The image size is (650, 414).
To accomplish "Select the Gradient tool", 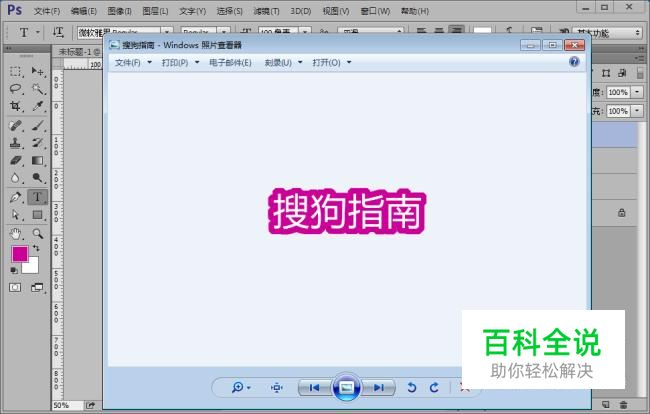I will (x=38, y=160).
